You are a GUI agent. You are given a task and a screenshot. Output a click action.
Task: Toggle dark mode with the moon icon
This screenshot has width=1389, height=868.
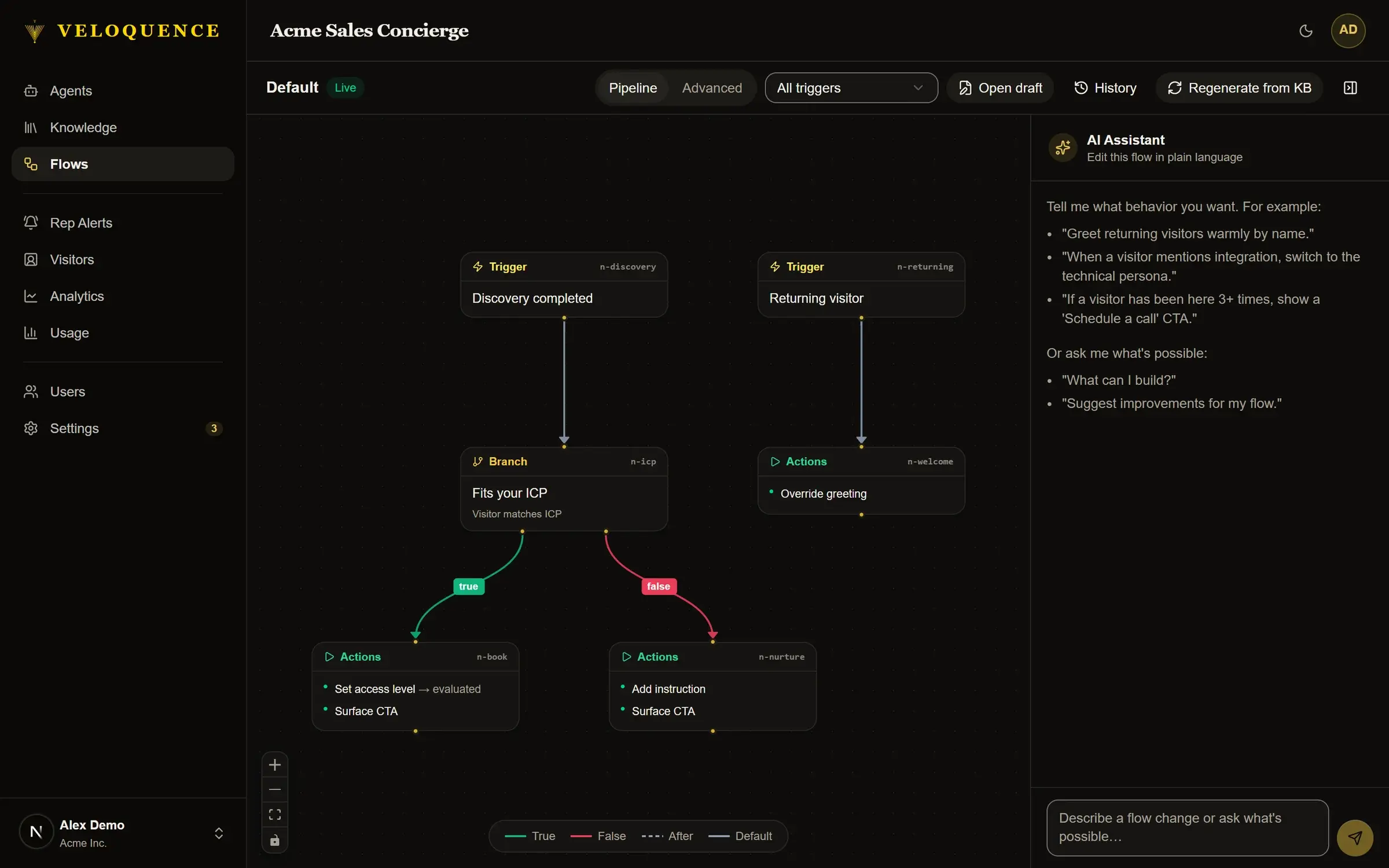(1306, 31)
